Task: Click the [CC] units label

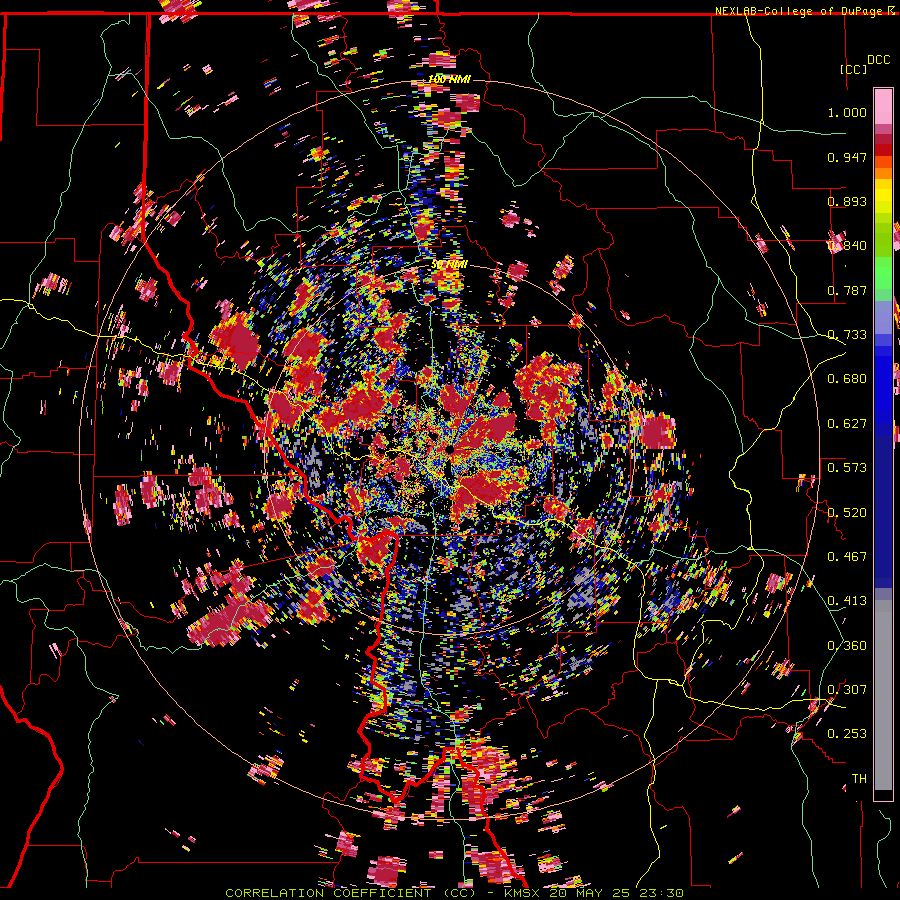Action: (x=854, y=69)
